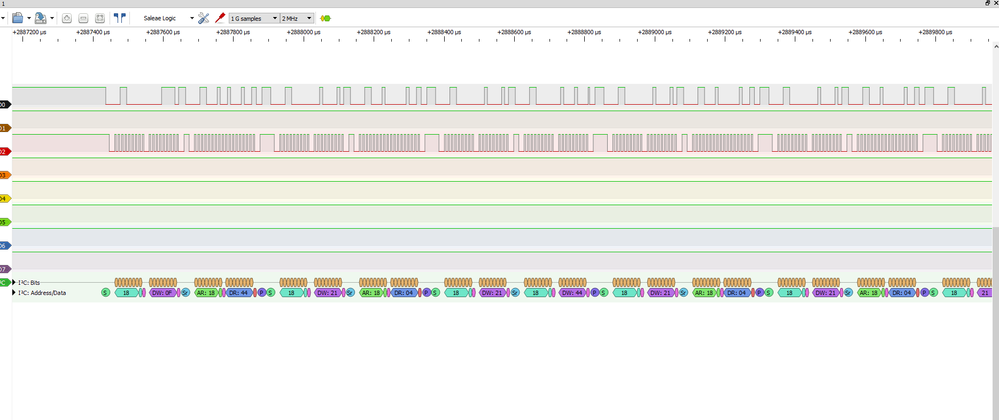999x420 pixels.
Task: Select the I²C: Bits row label
Action: pyautogui.click(x=29, y=282)
